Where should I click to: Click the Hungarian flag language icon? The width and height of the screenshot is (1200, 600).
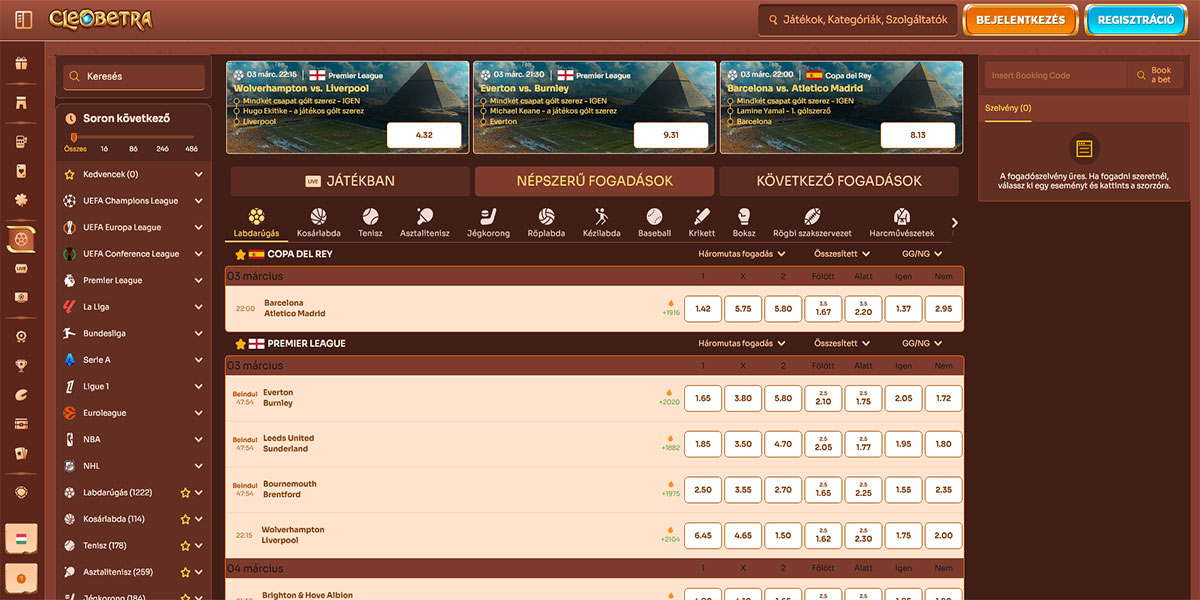point(22,538)
